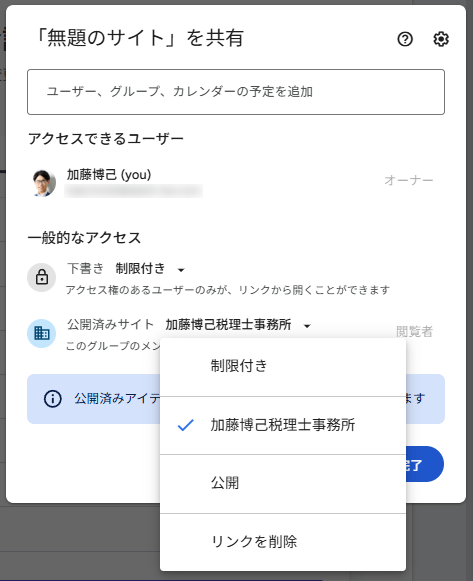Expand the 下書き 制限付き dropdown arrow
This screenshot has width=473, height=581.
click(x=181, y=270)
